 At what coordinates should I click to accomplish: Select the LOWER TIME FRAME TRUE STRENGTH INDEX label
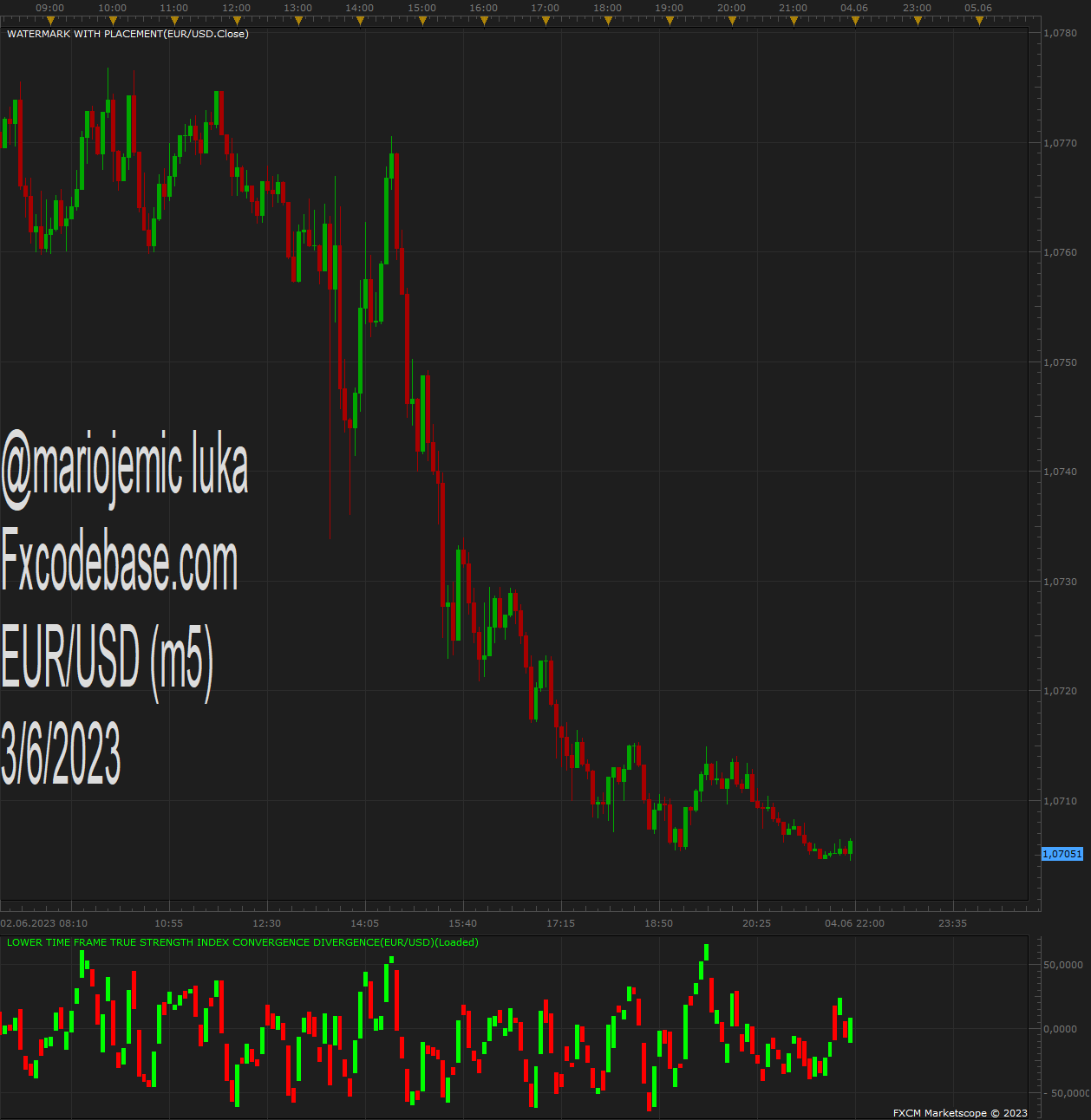[243, 942]
